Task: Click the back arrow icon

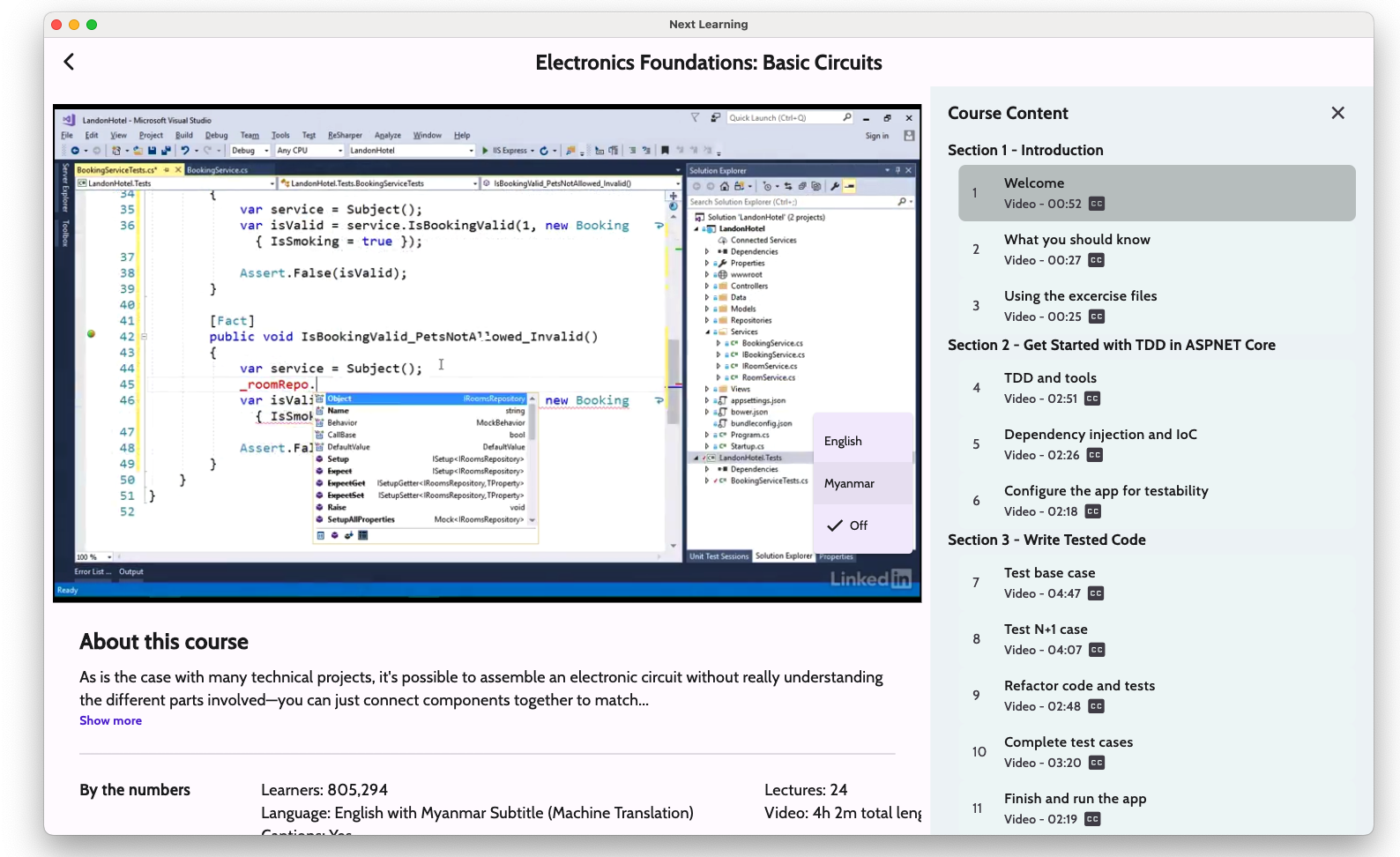Action: (69, 62)
